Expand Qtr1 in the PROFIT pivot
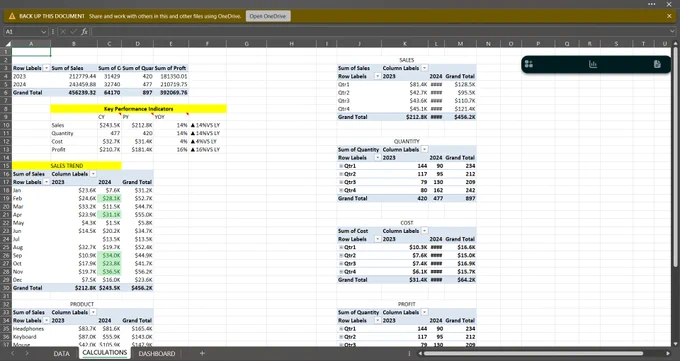680x361 pixels. tap(341, 329)
